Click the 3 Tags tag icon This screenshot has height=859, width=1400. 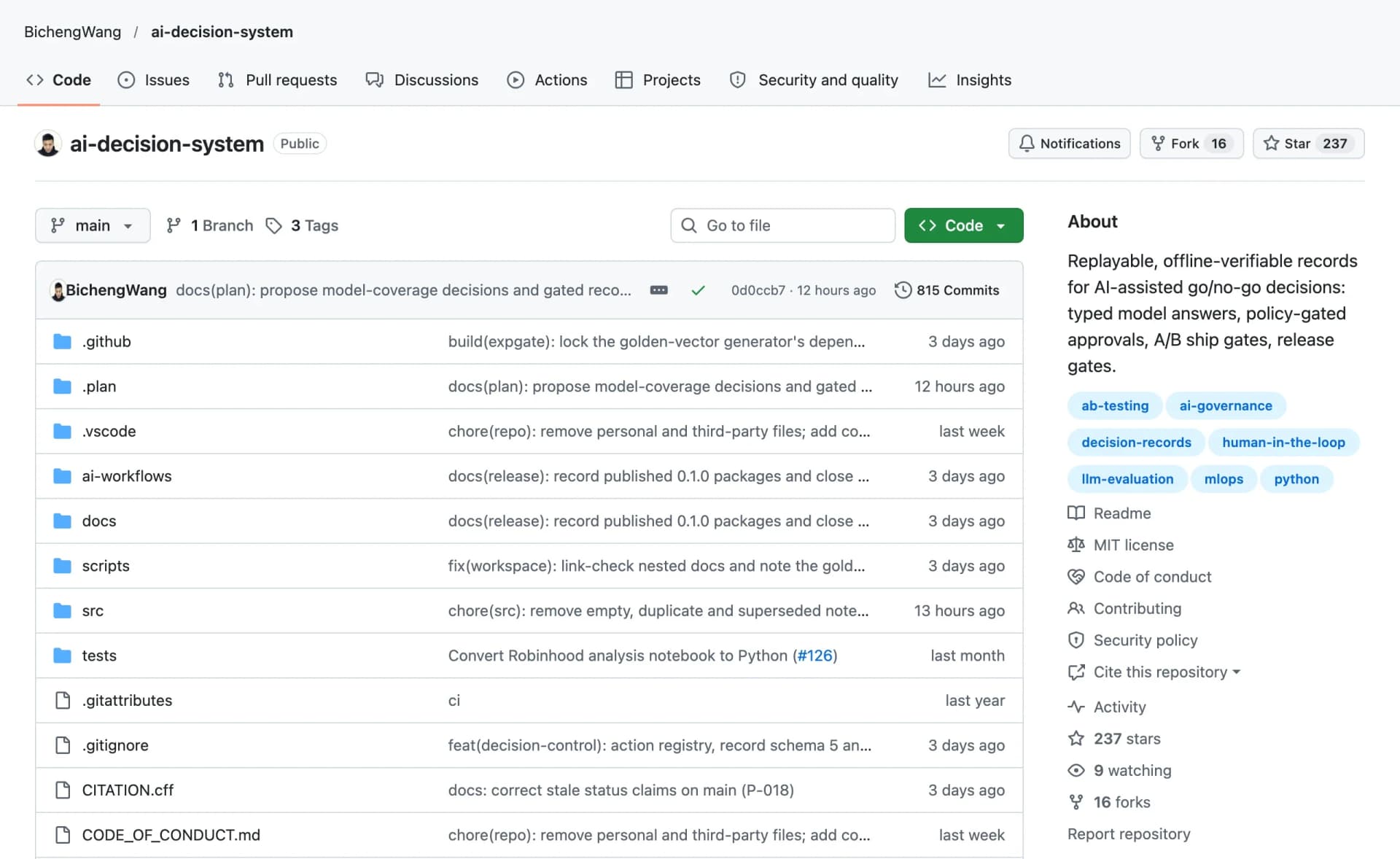(273, 226)
